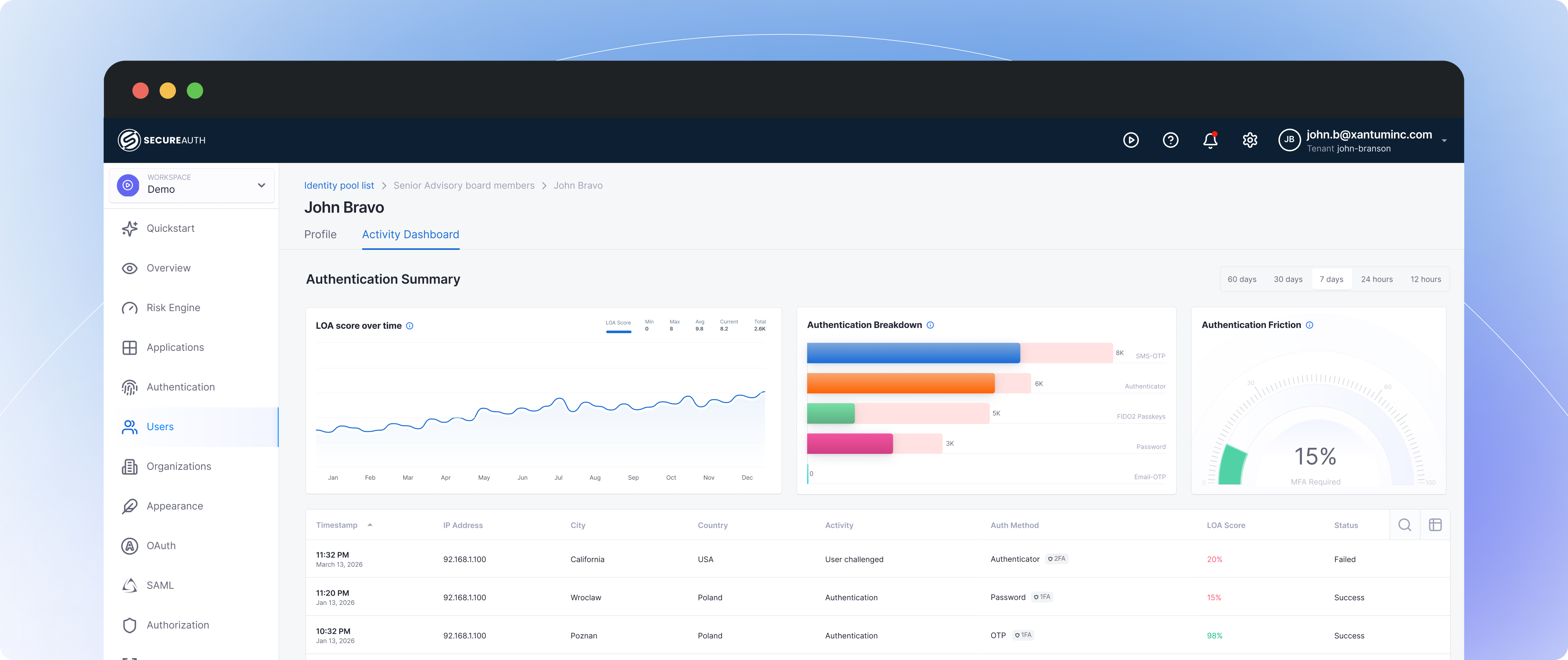This screenshot has height=660, width=1568.
Task: Select the 60 days time range
Action: 1242,279
